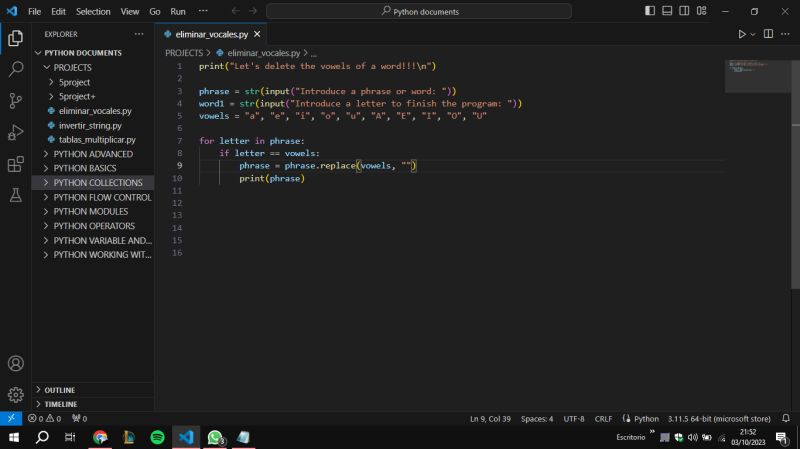Toggle the primary side bar layout icon
This screenshot has width=800, height=449.
[x=649, y=11]
